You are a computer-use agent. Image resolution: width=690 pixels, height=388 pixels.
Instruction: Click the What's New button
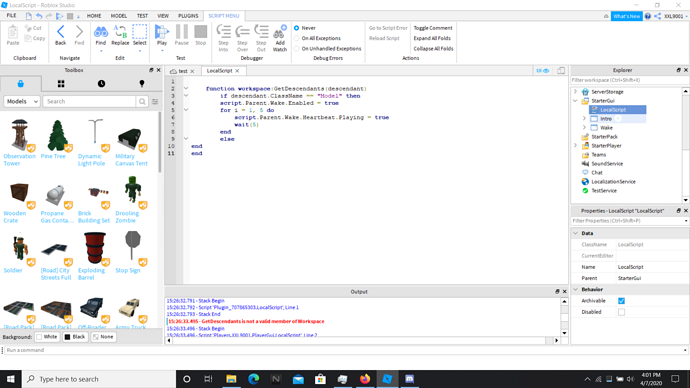pyautogui.click(x=626, y=16)
